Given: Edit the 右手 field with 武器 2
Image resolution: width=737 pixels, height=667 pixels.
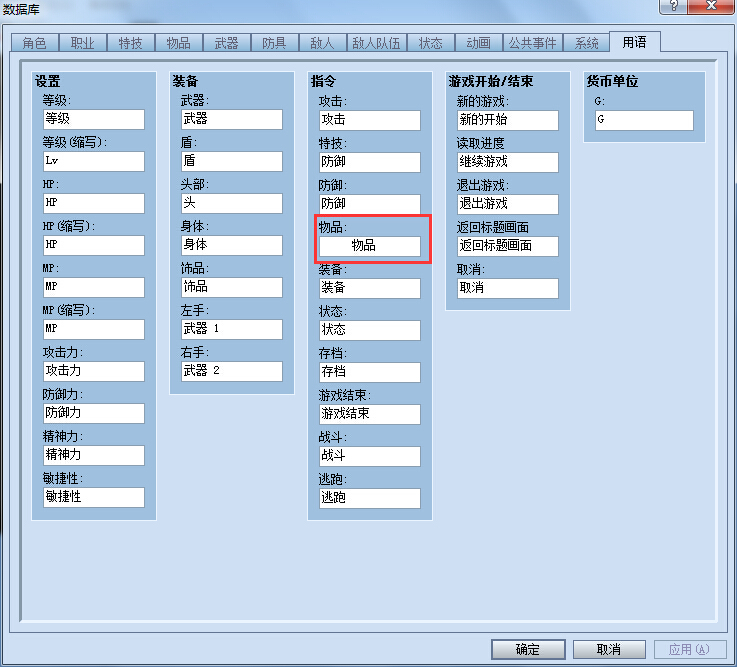Looking at the screenshot, I should click(232, 371).
